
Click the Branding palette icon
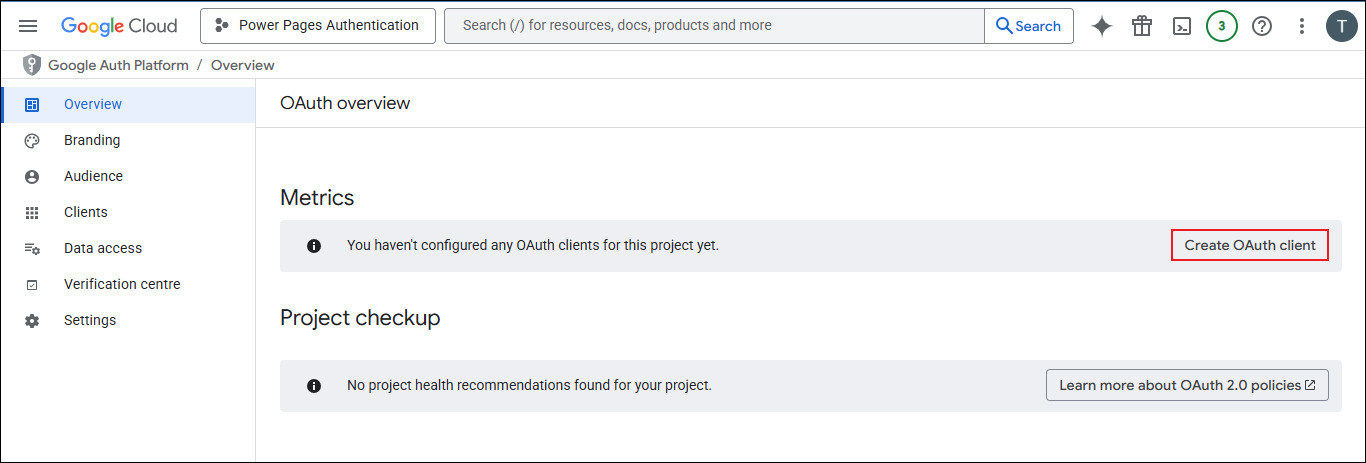click(x=32, y=141)
